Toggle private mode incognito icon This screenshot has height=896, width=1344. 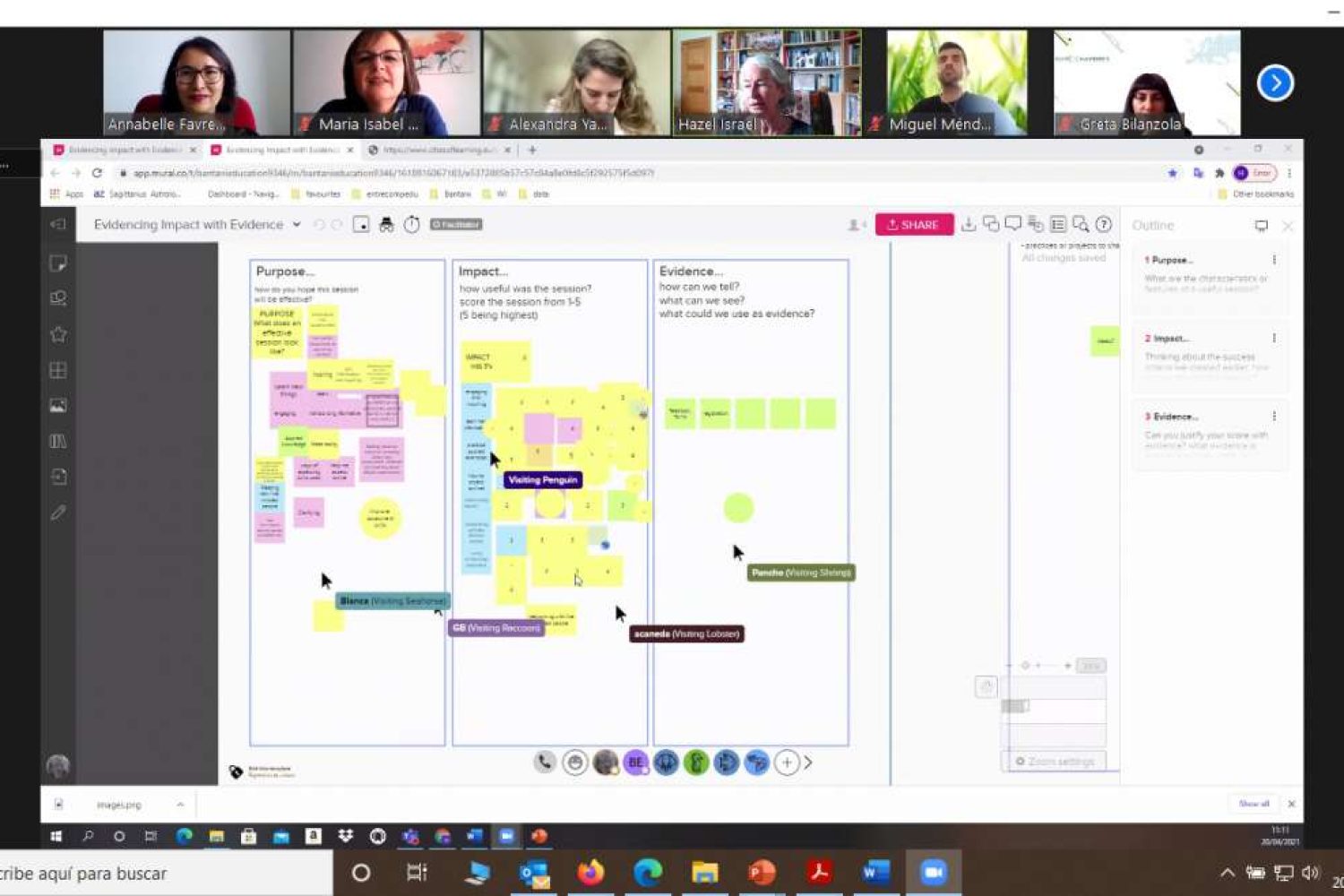pos(386,225)
